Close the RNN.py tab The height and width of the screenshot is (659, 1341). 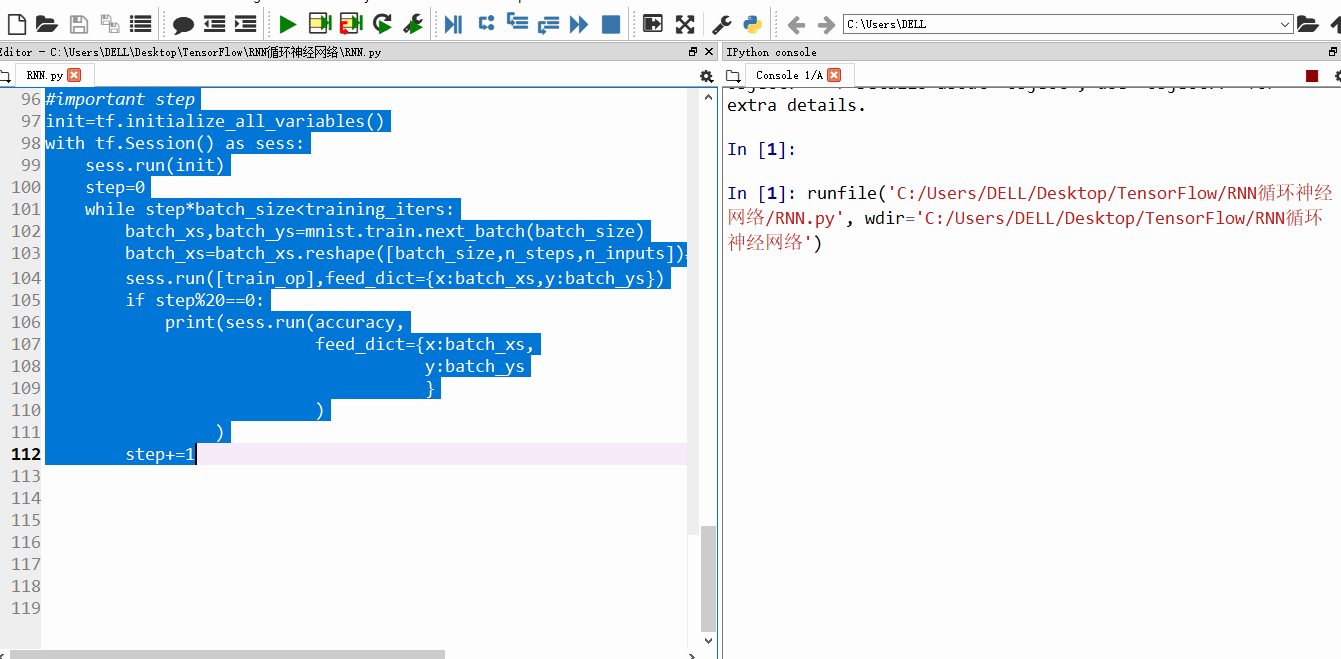point(74,75)
